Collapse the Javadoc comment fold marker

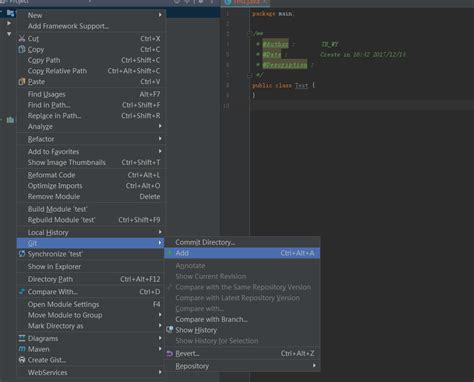tap(249, 34)
